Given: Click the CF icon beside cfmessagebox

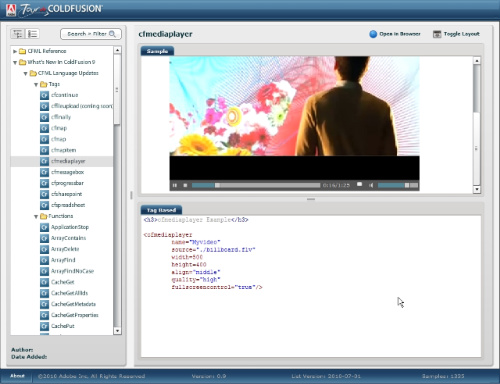Looking at the screenshot, I should pyautogui.click(x=44, y=172).
